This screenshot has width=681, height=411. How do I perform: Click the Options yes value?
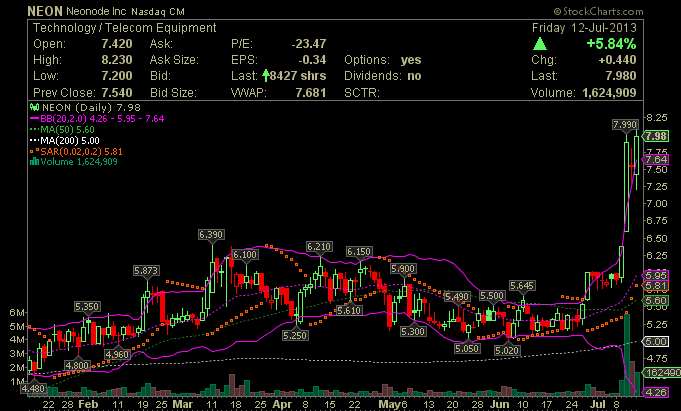pyautogui.click(x=411, y=60)
